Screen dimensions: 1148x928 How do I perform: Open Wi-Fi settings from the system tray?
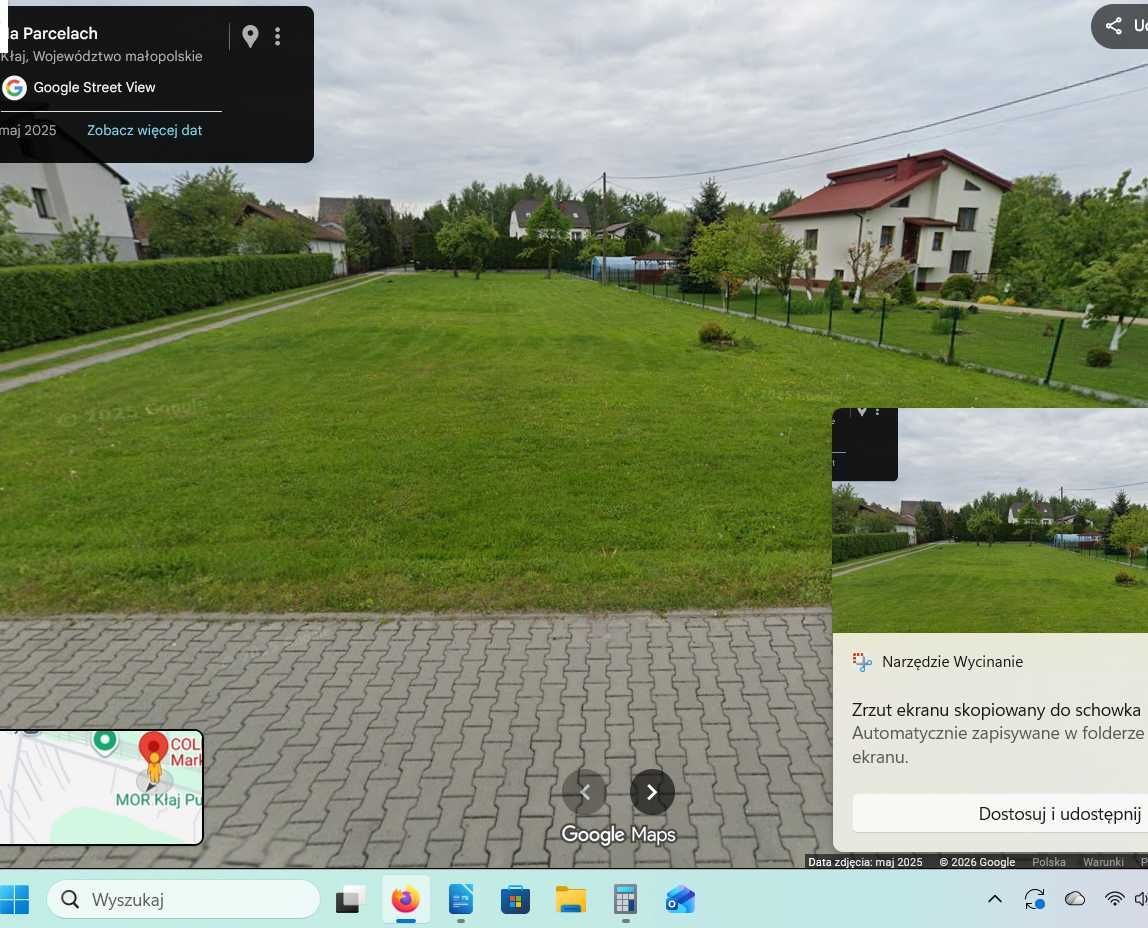point(1114,899)
